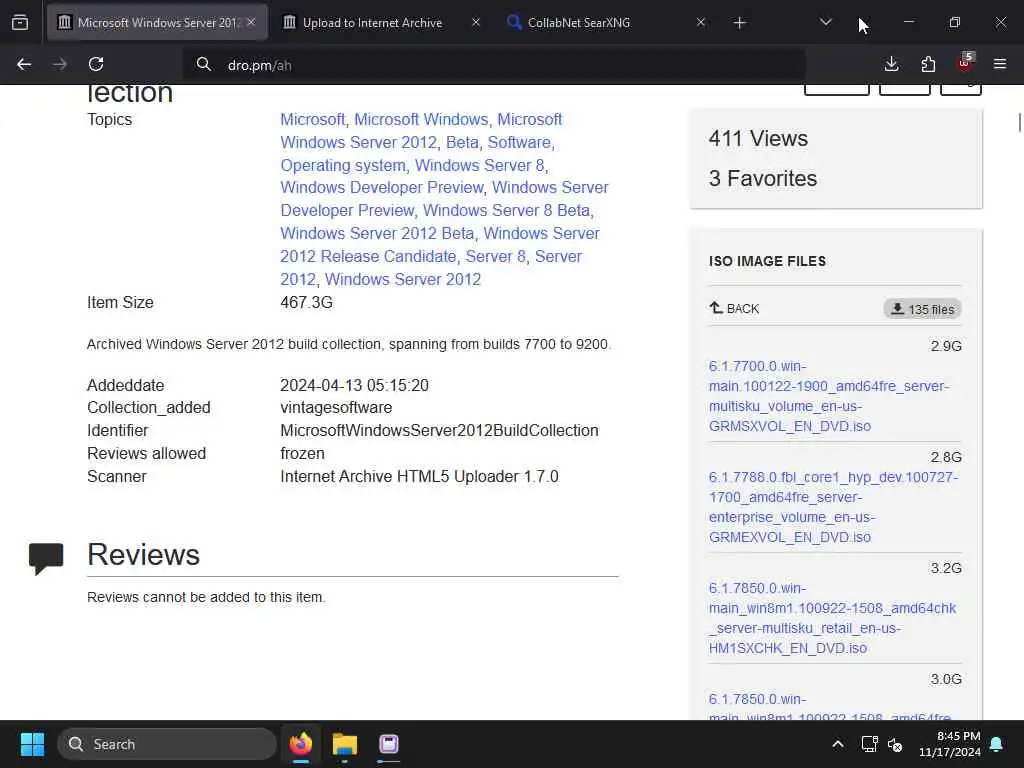This screenshot has width=1024, height=768.
Task: Click the identifier text MicrosoftWindowsServer2012BuildCollection
Action: (439, 430)
